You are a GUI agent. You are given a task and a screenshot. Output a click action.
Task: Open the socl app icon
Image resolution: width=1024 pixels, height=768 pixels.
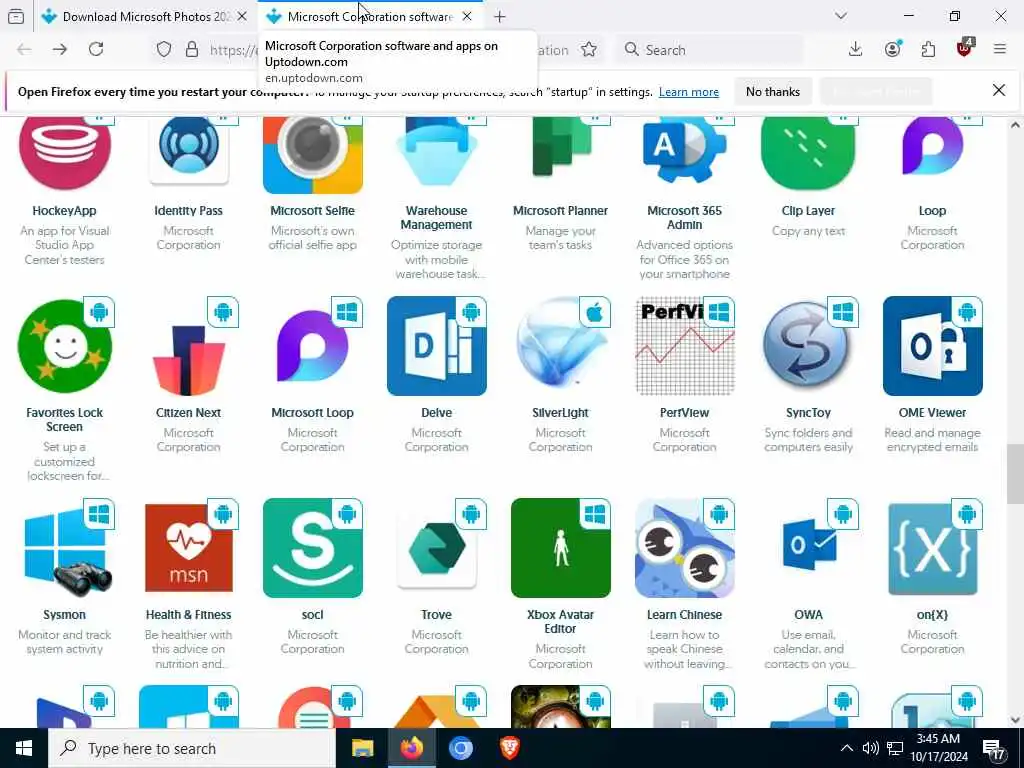pyautogui.click(x=313, y=548)
